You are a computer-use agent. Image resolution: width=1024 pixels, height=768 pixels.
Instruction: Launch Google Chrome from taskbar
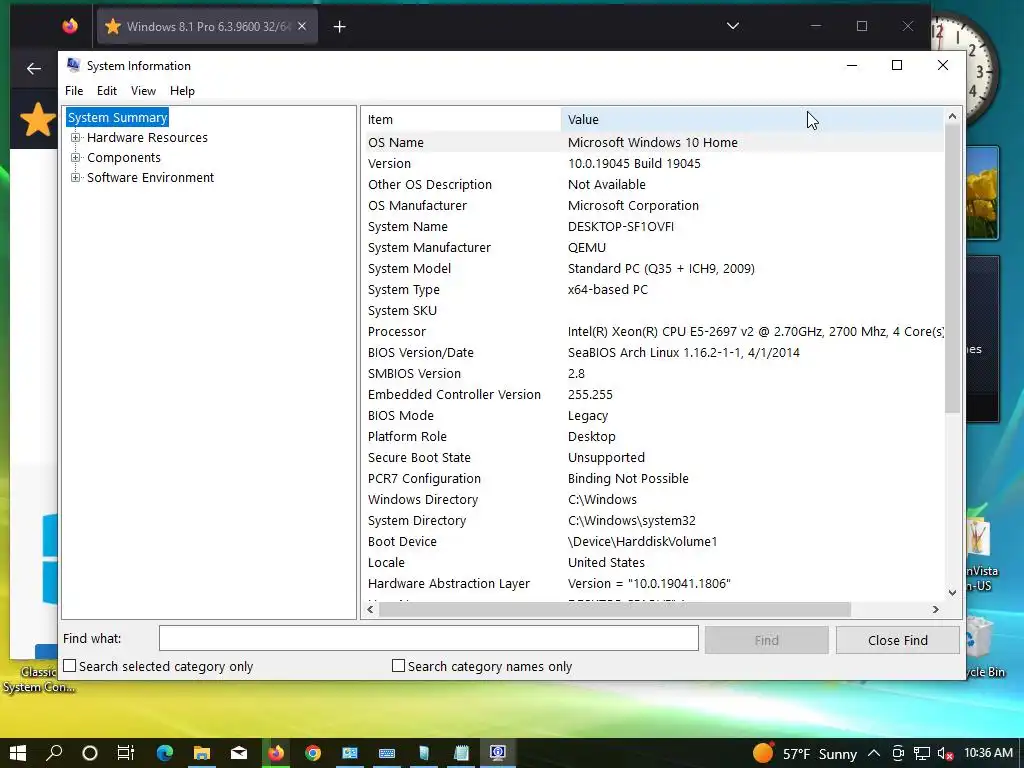point(313,753)
